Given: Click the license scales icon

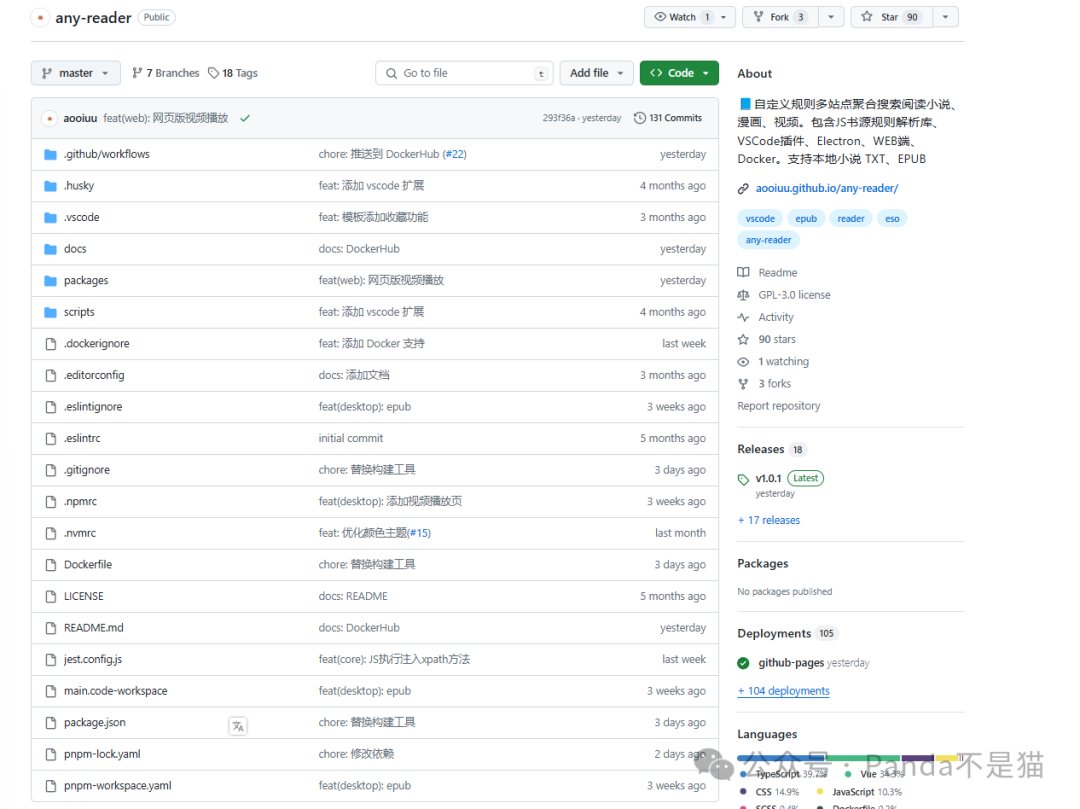Looking at the screenshot, I should [x=743, y=295].
